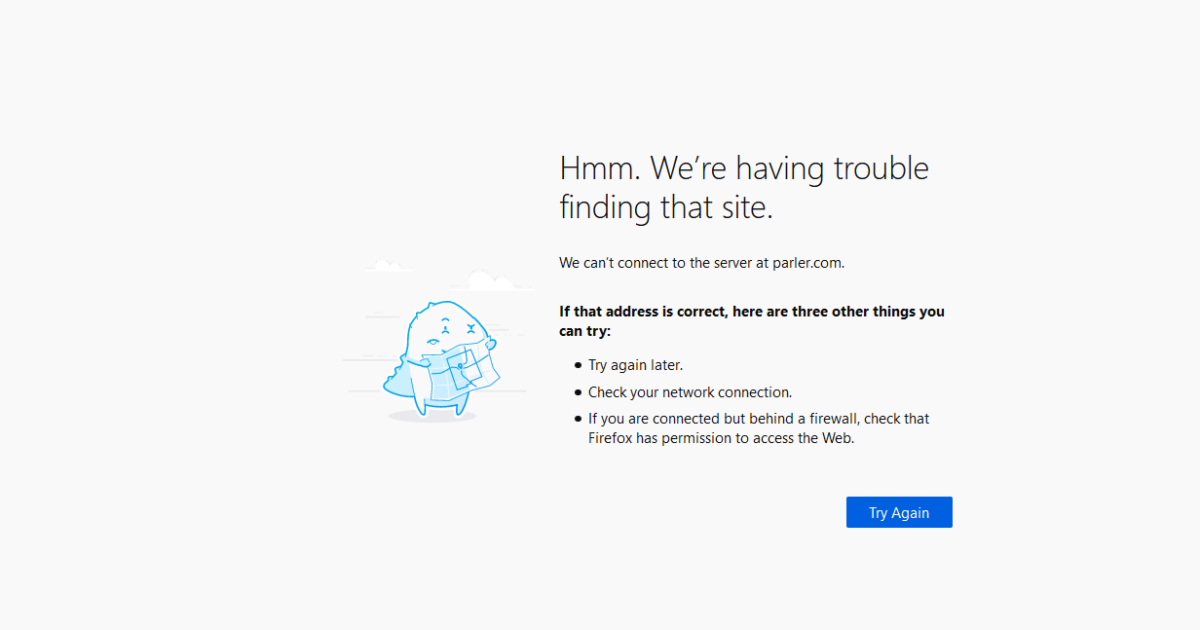Viewport: 1200px width, 630px height.
Task: Click the Try Again button
Action: 899,512
